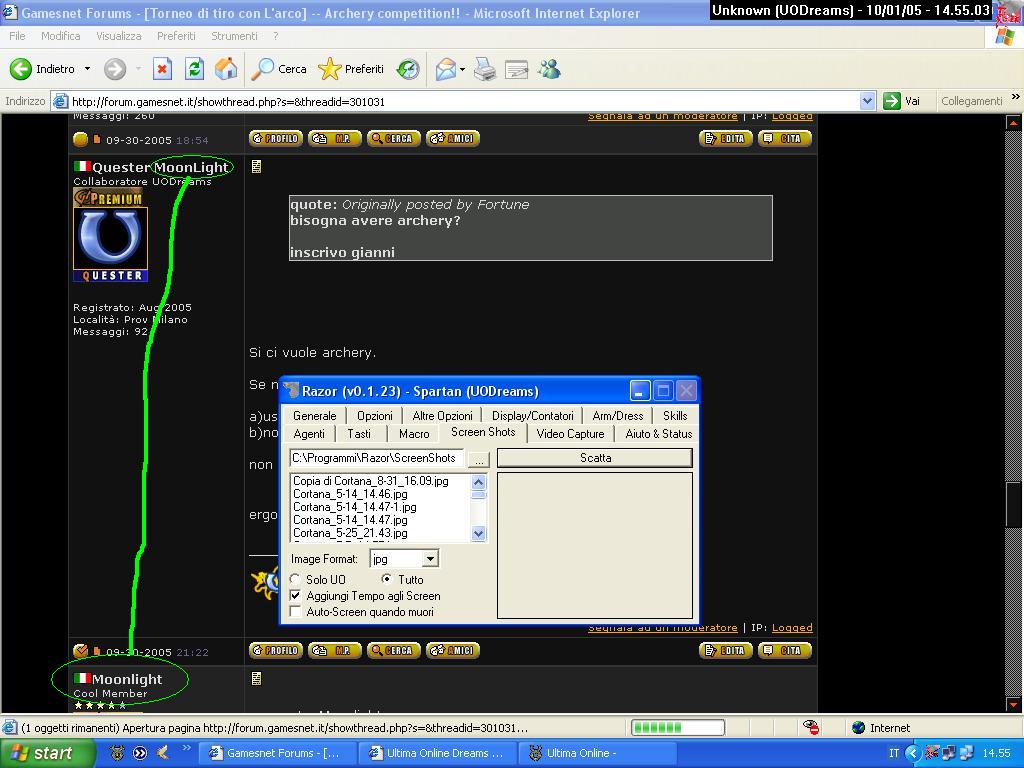
Task: Print the page with printer icon
Action: tap(485, 69)
